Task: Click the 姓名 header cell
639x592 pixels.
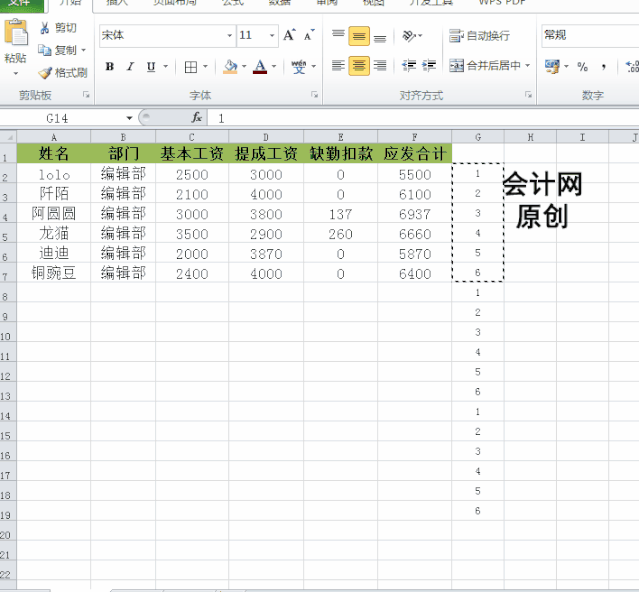Action: [53, 154]
